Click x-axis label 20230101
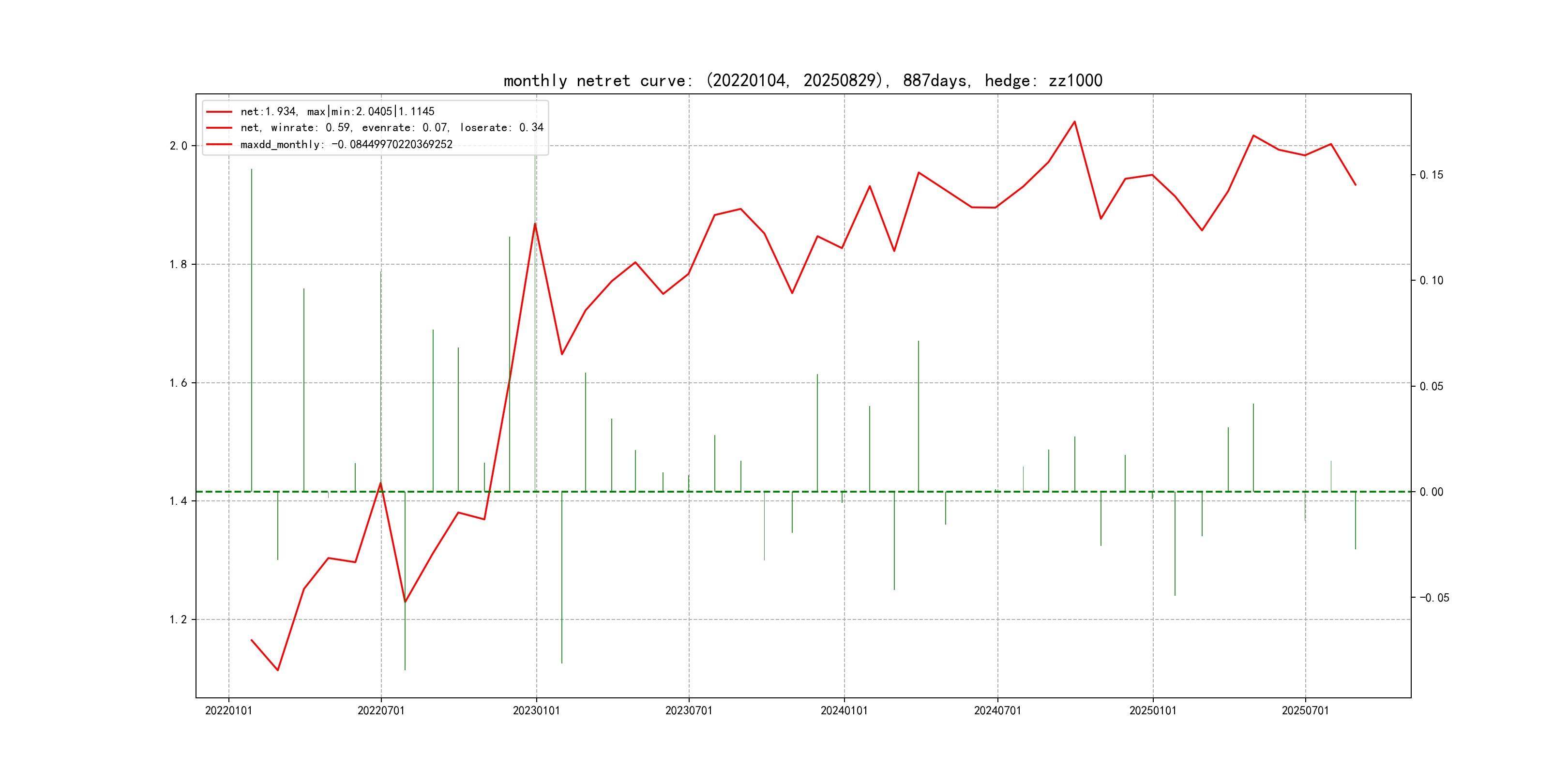 (536, 710)
